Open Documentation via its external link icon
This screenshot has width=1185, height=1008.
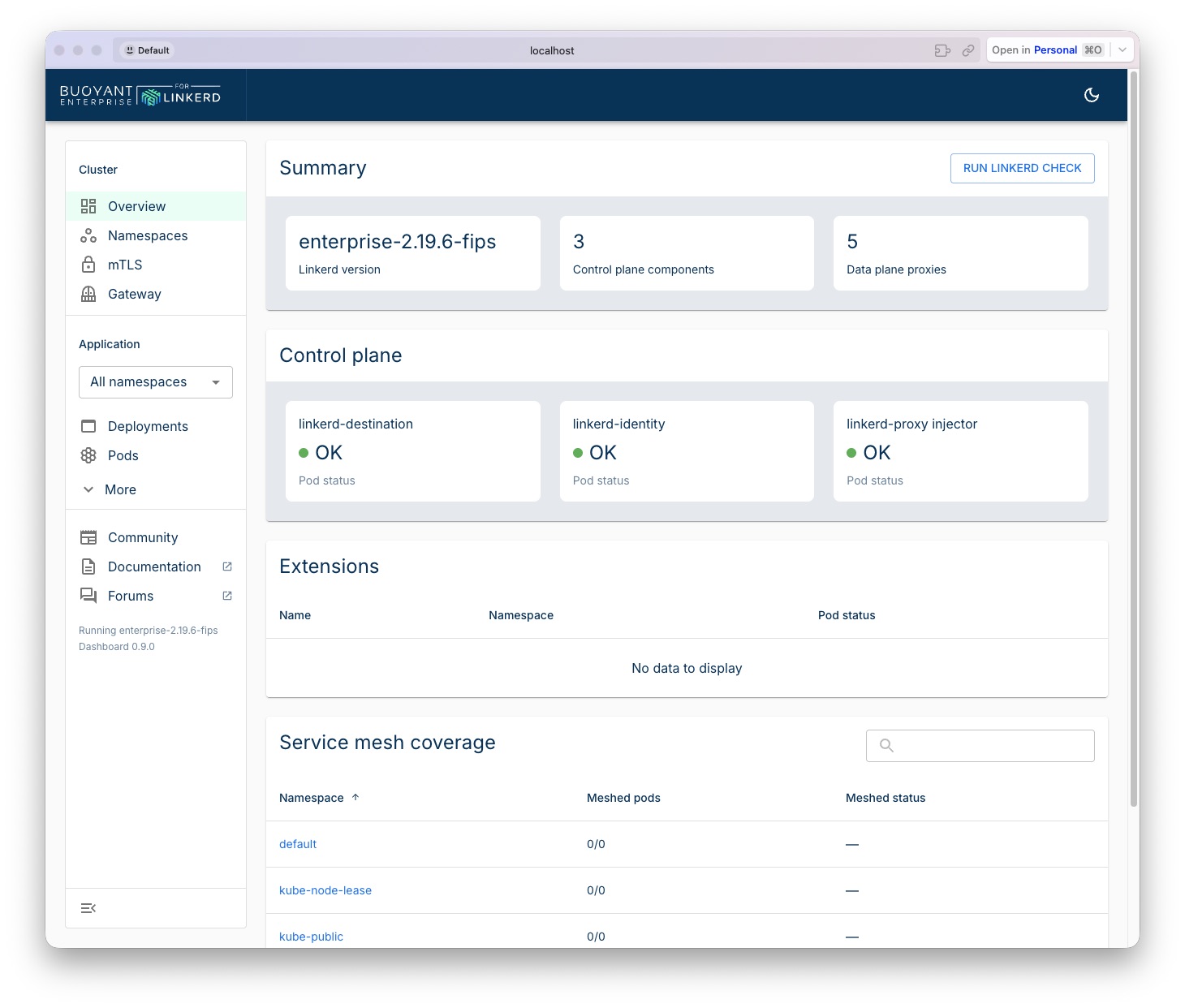point(226,566)
